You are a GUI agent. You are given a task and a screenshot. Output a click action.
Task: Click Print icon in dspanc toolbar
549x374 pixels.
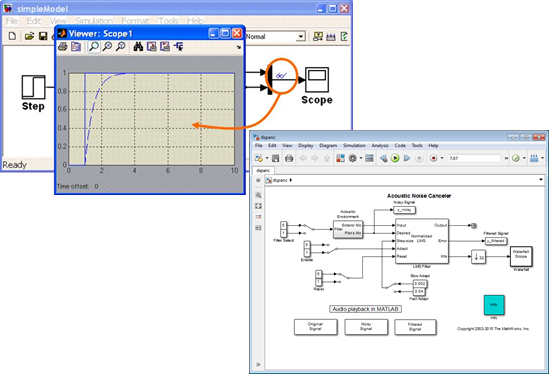pos(289,158)
